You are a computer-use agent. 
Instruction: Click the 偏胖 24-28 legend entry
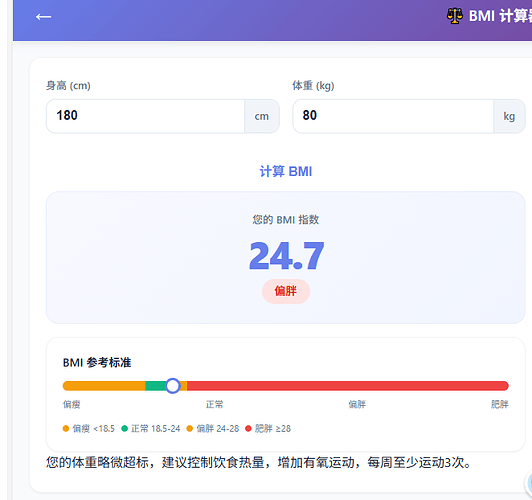[x=213, y=428]
